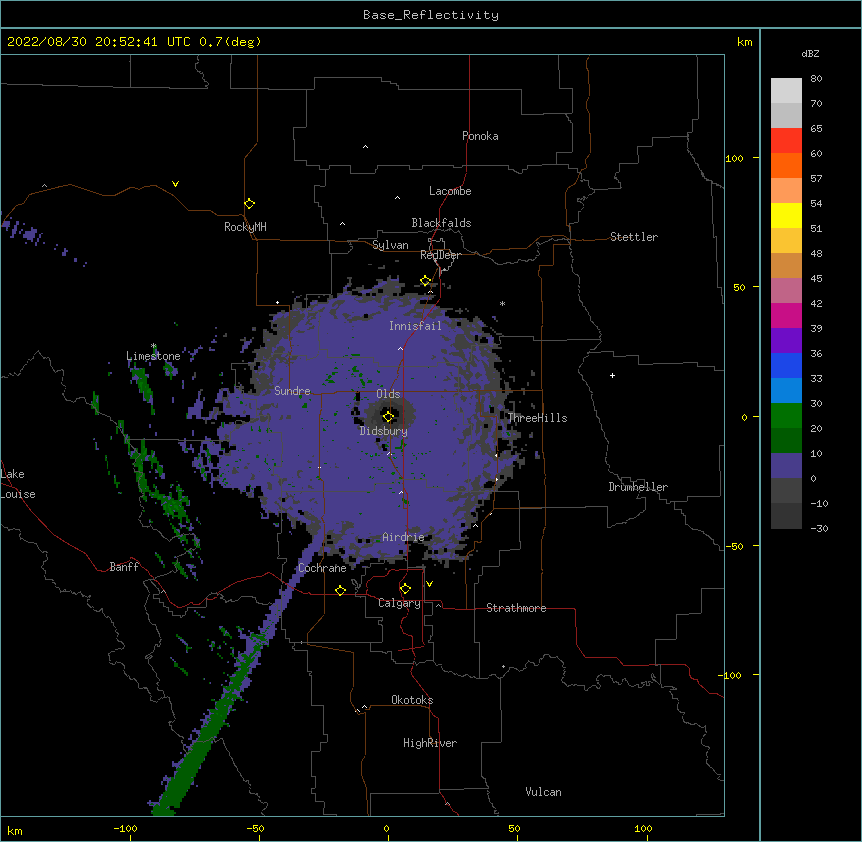This screenshot has height=842, width=862.
Task: Click the Limestone label
Action: (153, 356)
